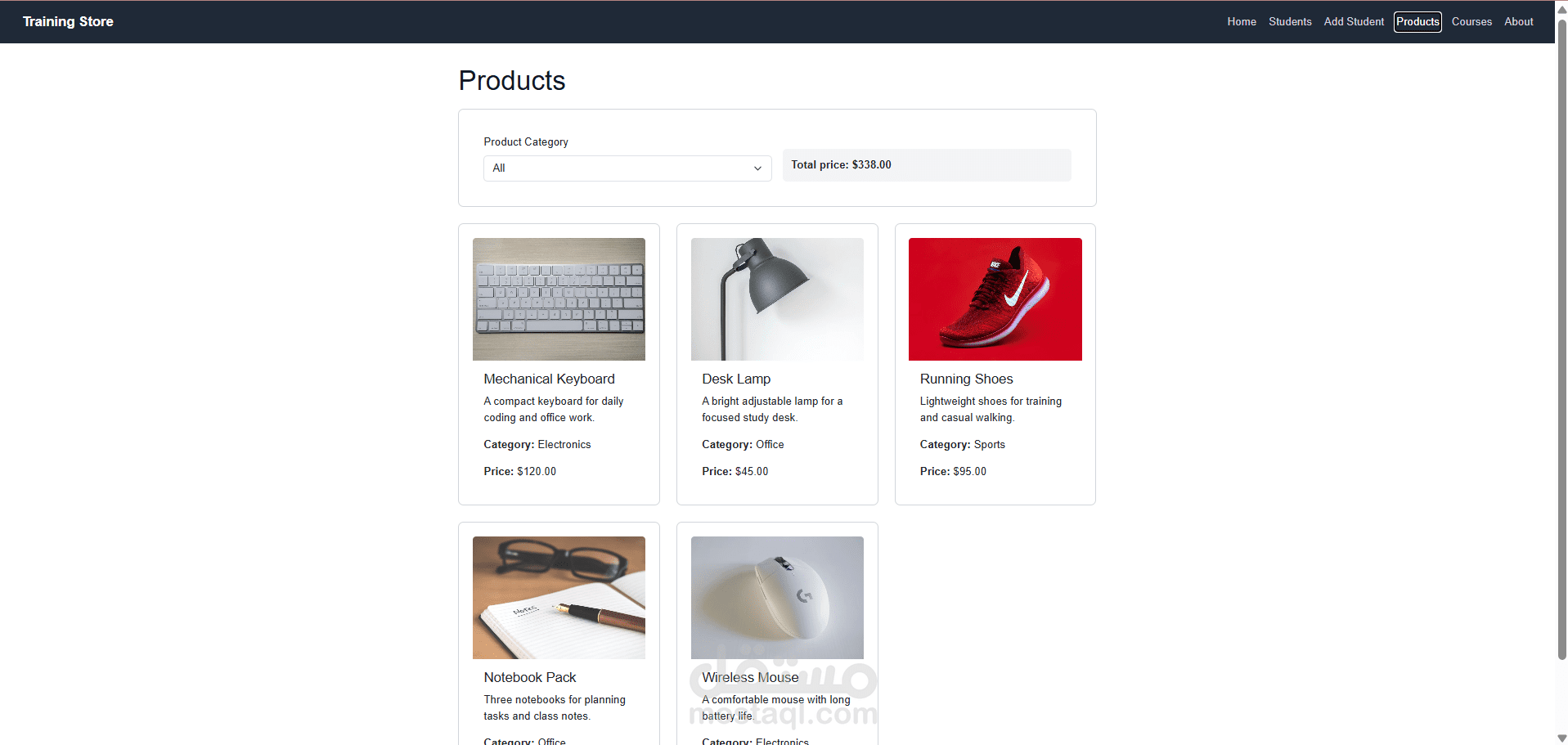Click the vertical page scrollbar thumb
This screenshot has height=745, width=1568.
tap(1561, 339)
